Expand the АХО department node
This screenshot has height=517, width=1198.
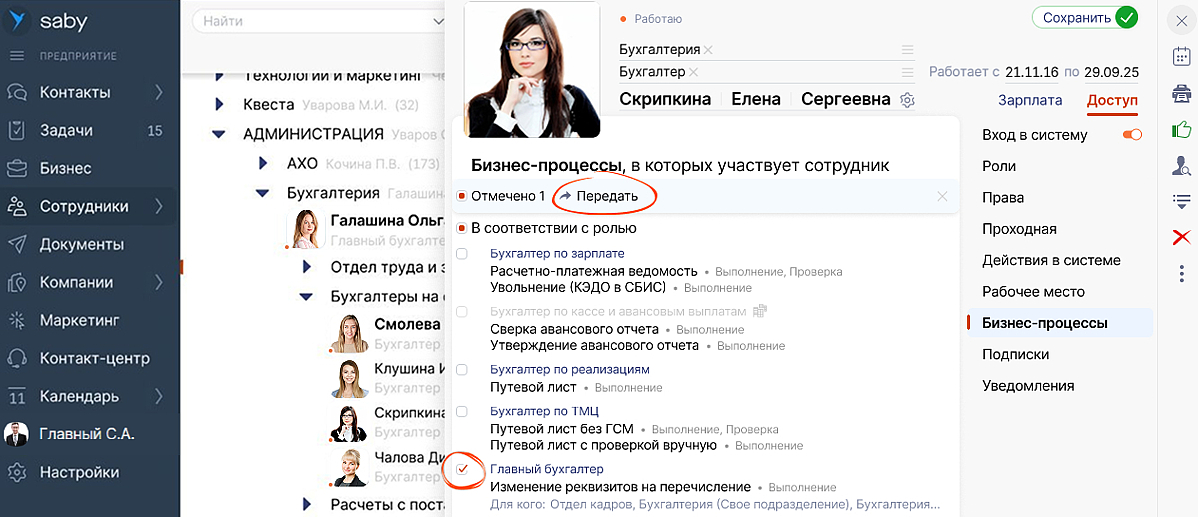tap(263, 163)
